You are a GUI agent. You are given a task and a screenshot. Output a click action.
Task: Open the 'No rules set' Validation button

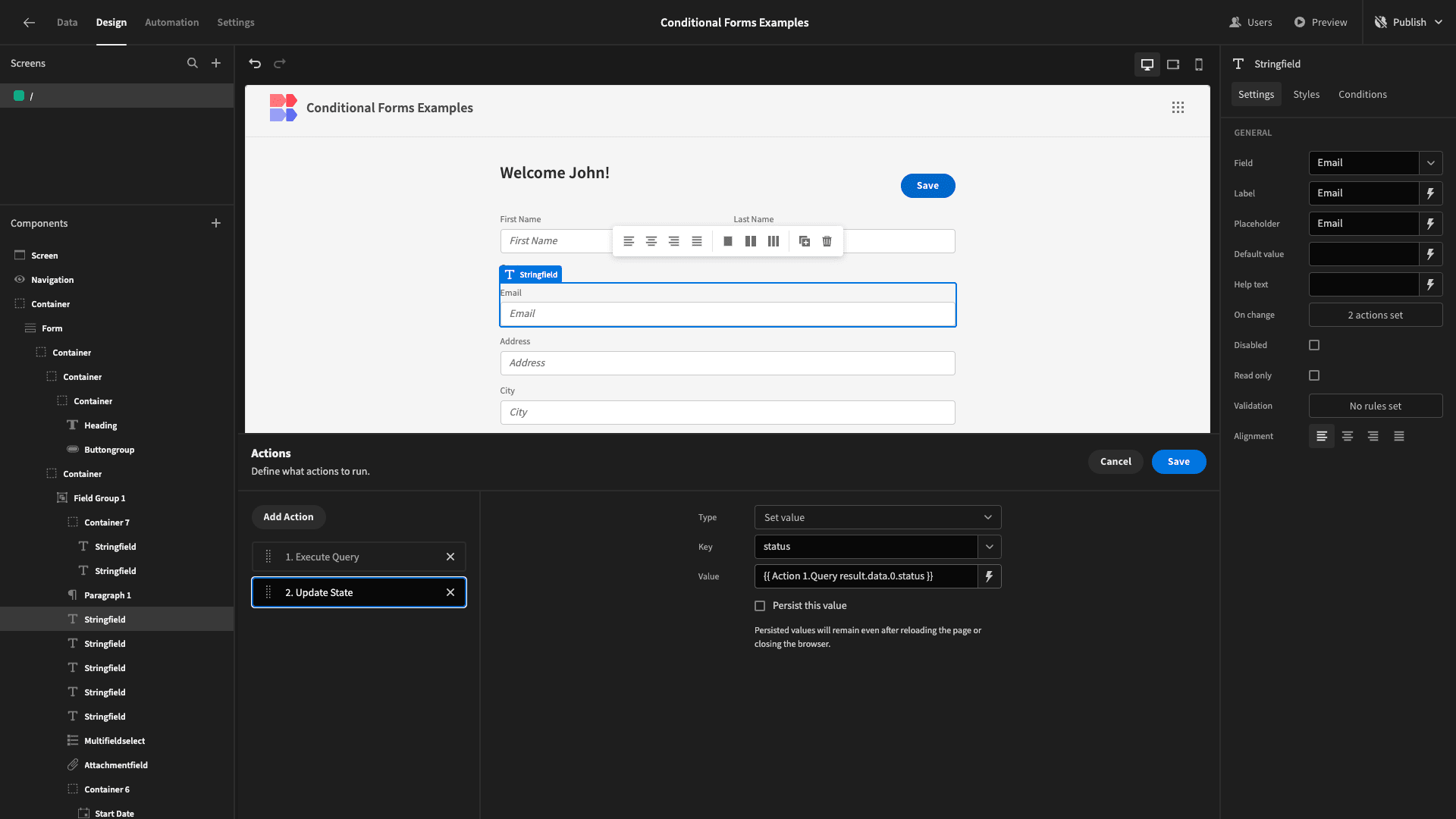pos(1376,406)
